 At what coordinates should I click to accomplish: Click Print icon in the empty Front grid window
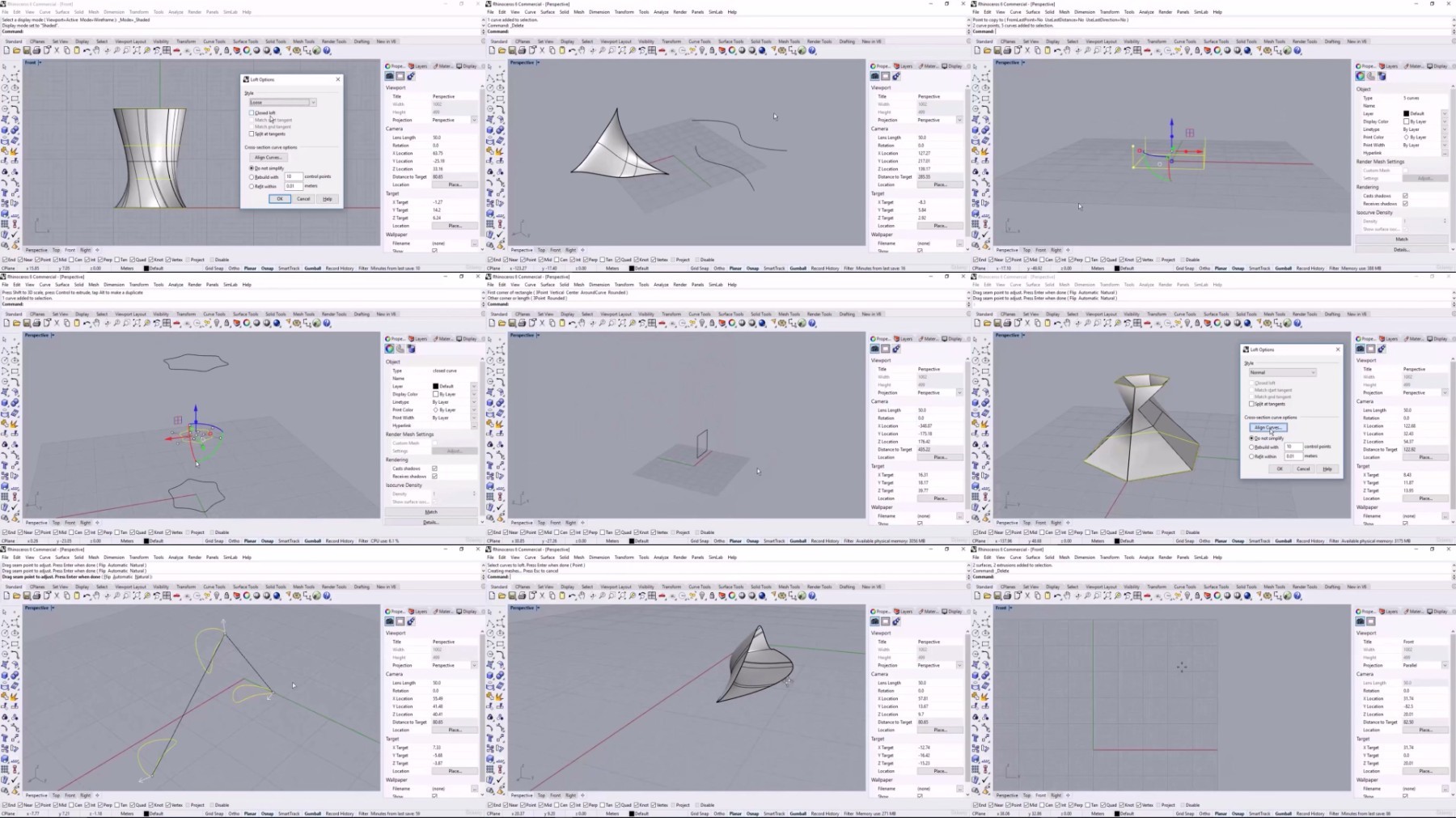[1007, 595]
